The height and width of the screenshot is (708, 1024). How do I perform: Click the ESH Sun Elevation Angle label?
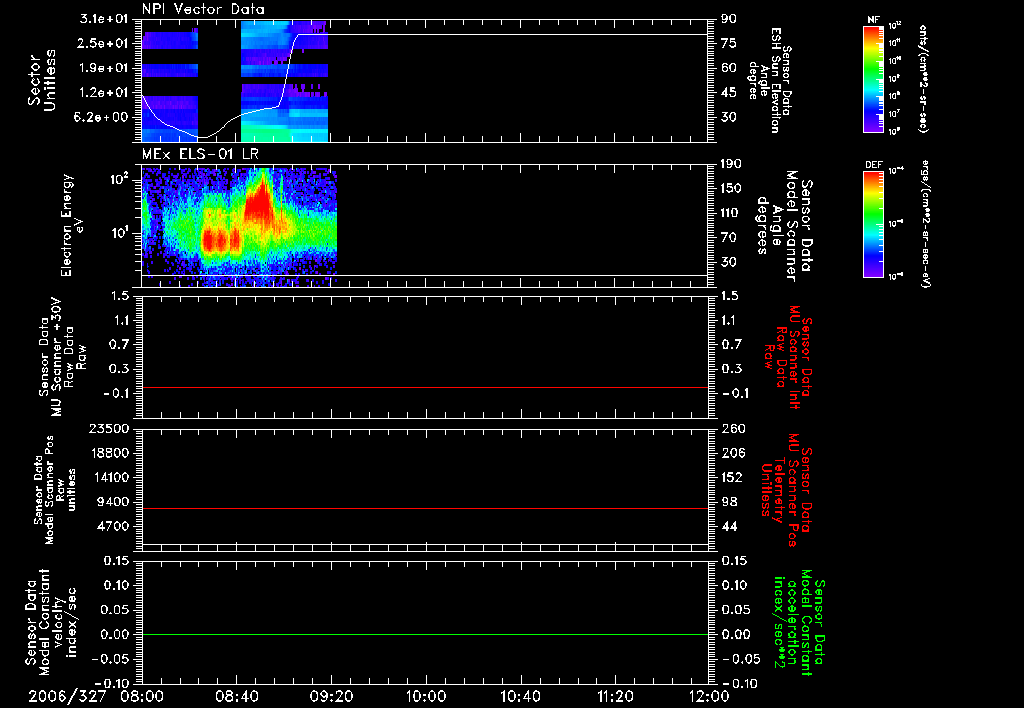coord(770,80)
